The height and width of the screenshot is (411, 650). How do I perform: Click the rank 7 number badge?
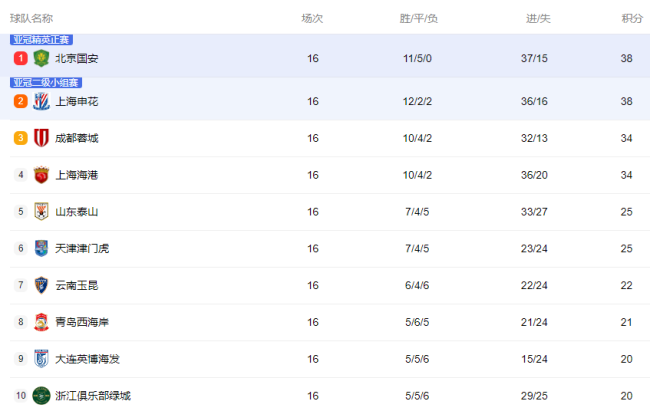click(x=21, y=285)
